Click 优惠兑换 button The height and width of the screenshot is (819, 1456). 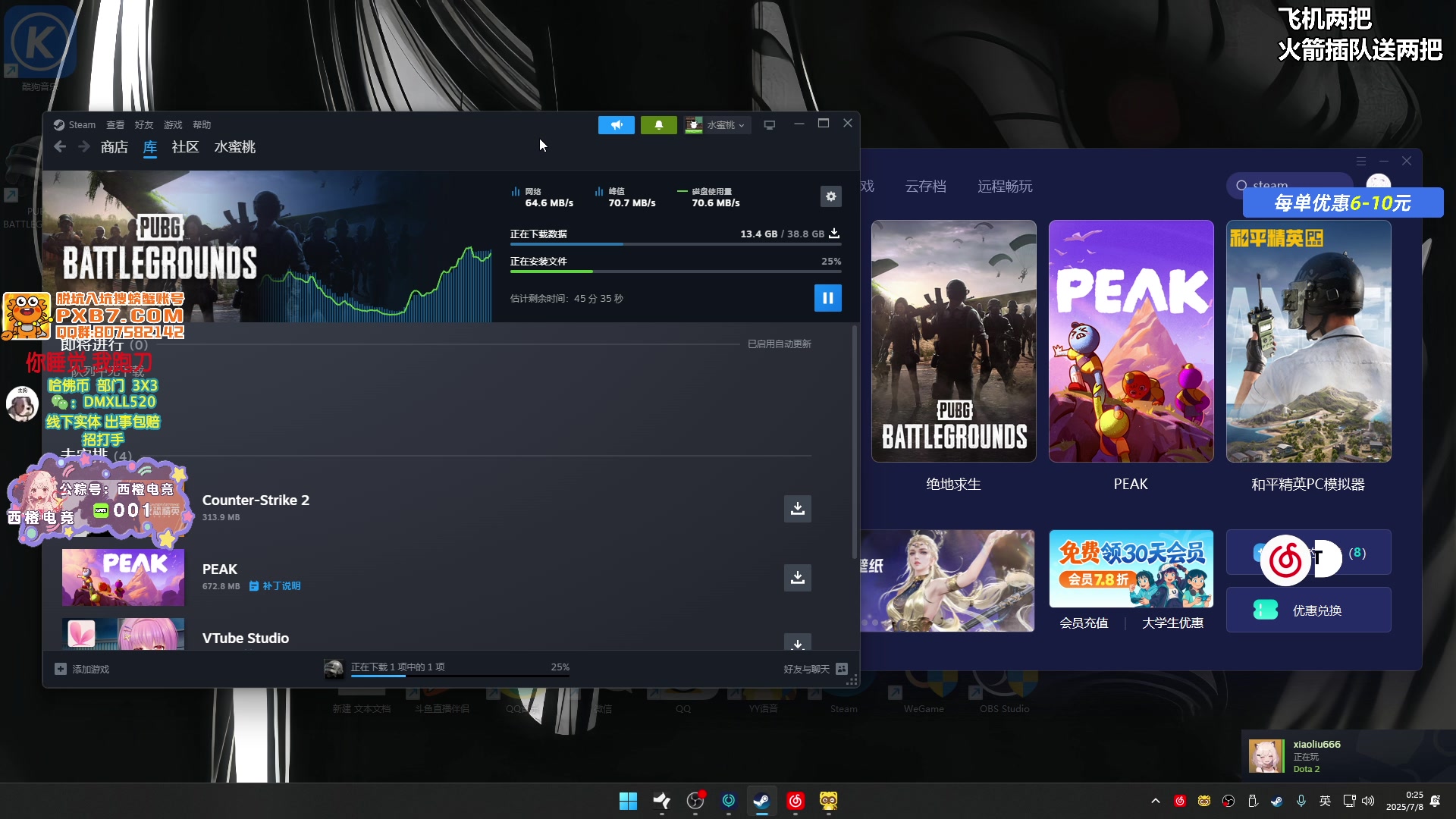(x=1308, y=610)
